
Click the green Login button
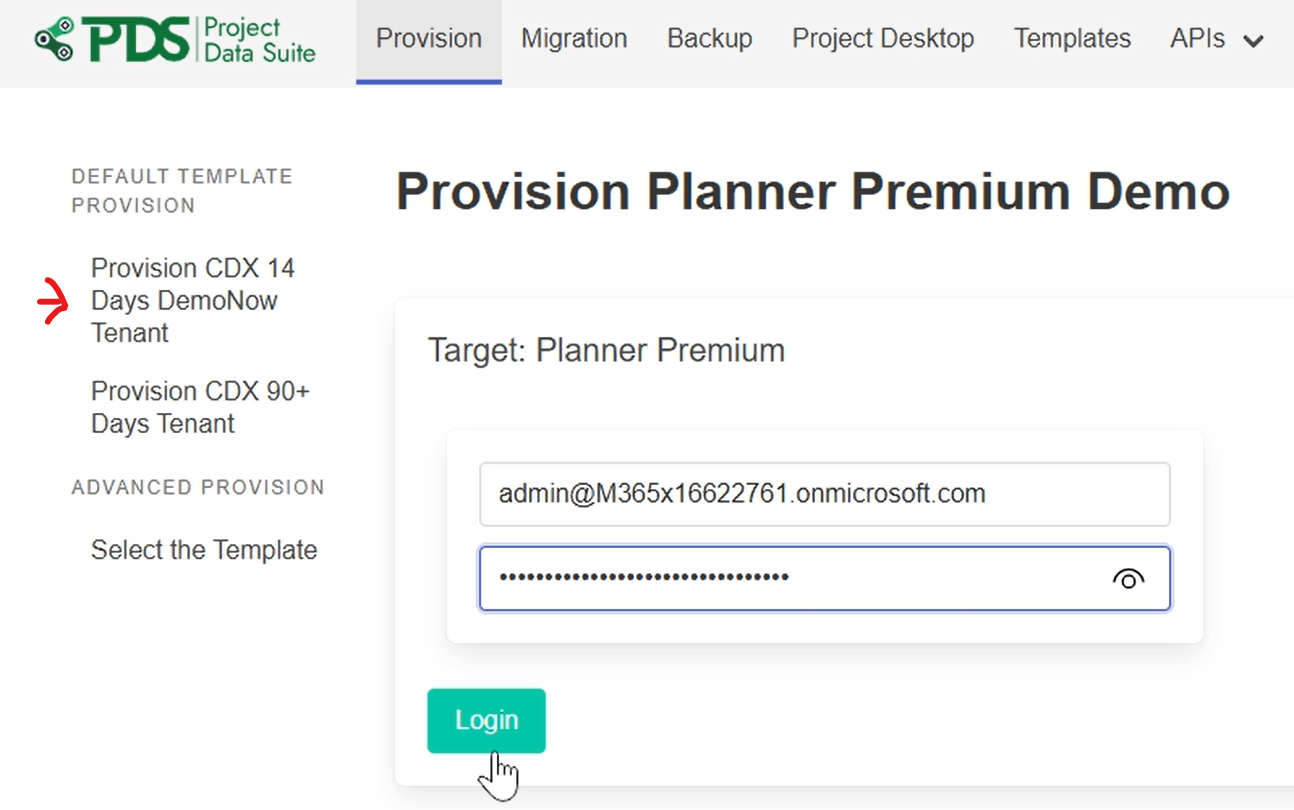click(x=486, y=720)
